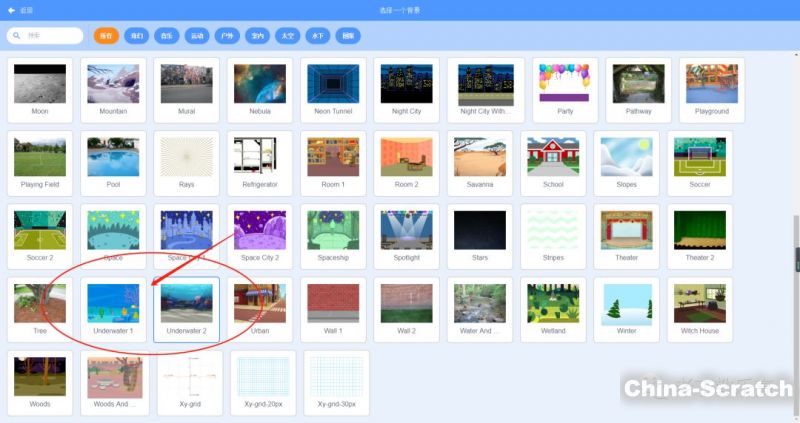Select the orange 所有 (All) category filter
This screenshot has height=423, width=800.
click(106, 36)
